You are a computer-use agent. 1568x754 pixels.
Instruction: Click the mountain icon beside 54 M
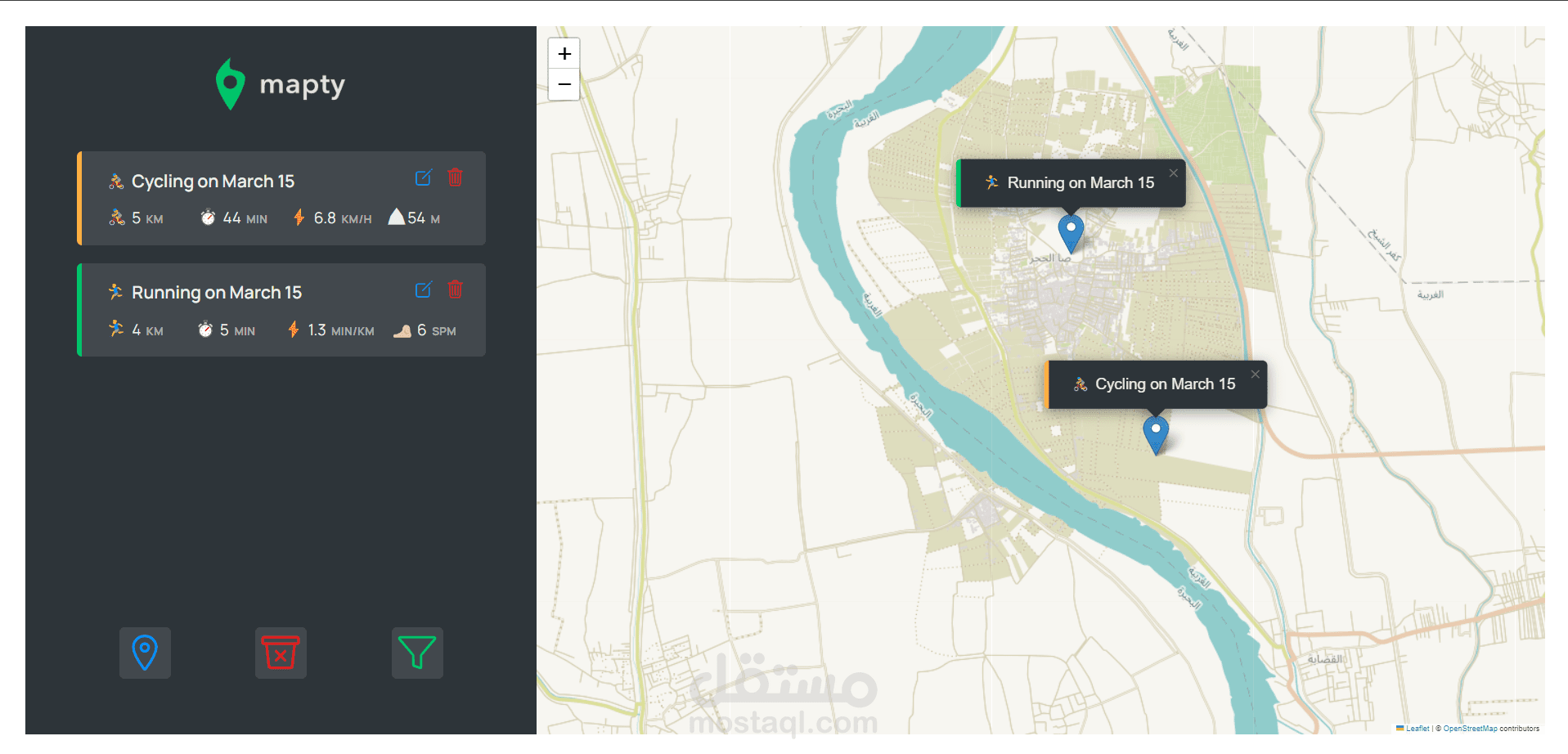[x=397, y=217]
